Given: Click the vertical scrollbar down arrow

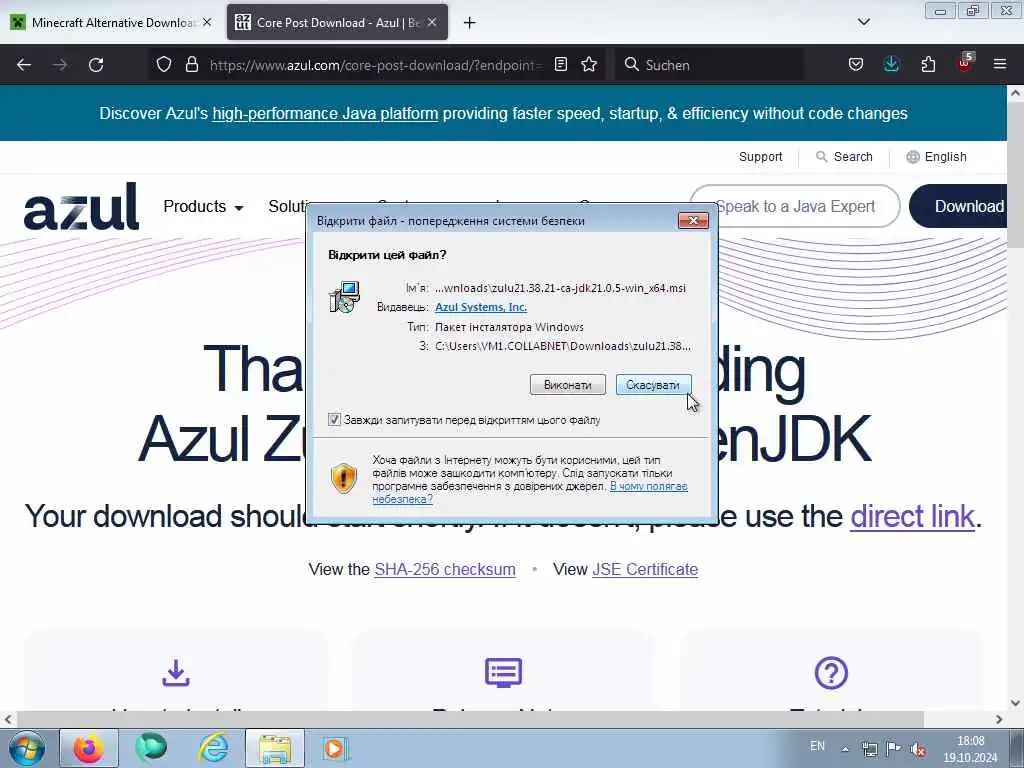Looking at the screenshot, I should coord(1015,703).
